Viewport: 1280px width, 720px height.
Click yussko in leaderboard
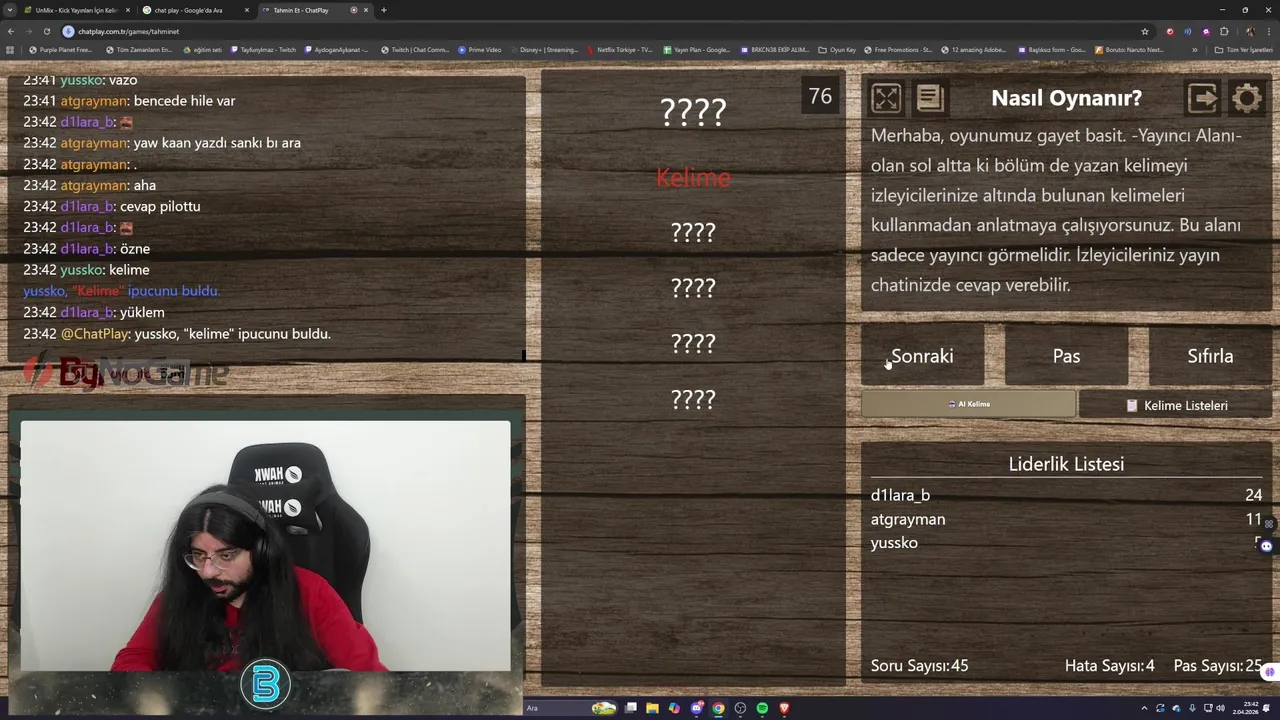(894, 543)
